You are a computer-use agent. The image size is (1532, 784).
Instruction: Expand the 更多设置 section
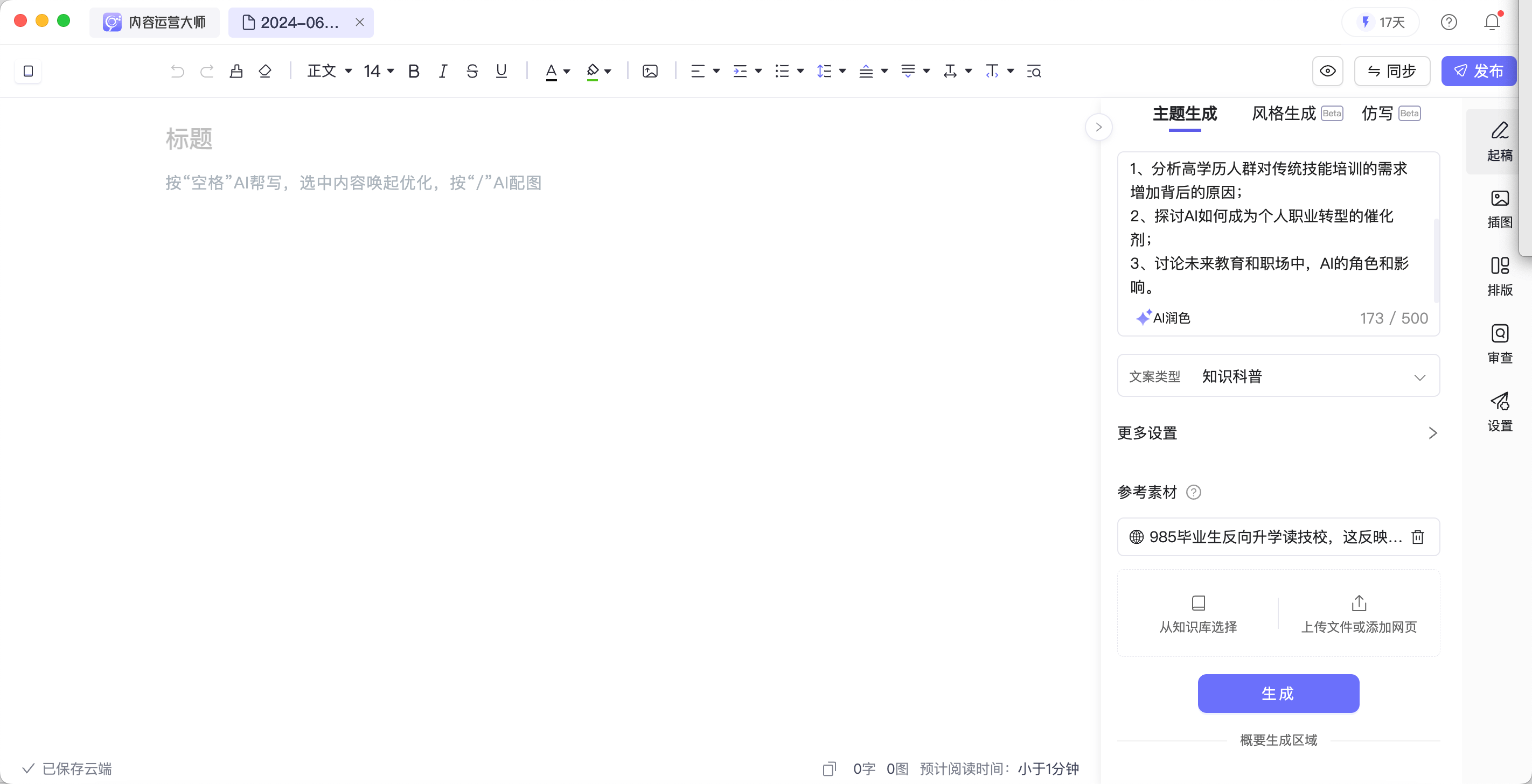1278,433
